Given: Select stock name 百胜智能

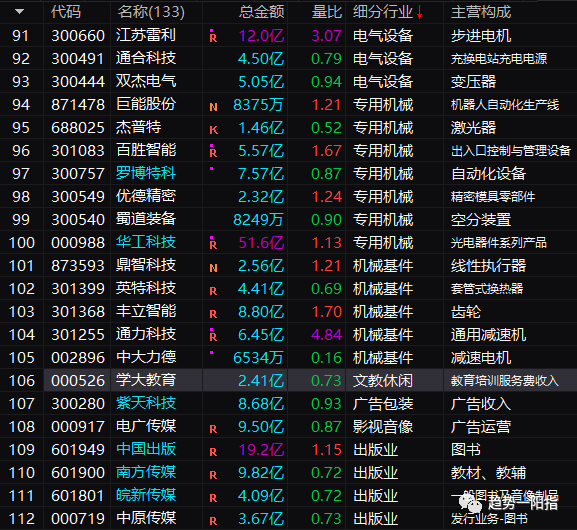Looking at the screenshot, I should pos(146,151).
